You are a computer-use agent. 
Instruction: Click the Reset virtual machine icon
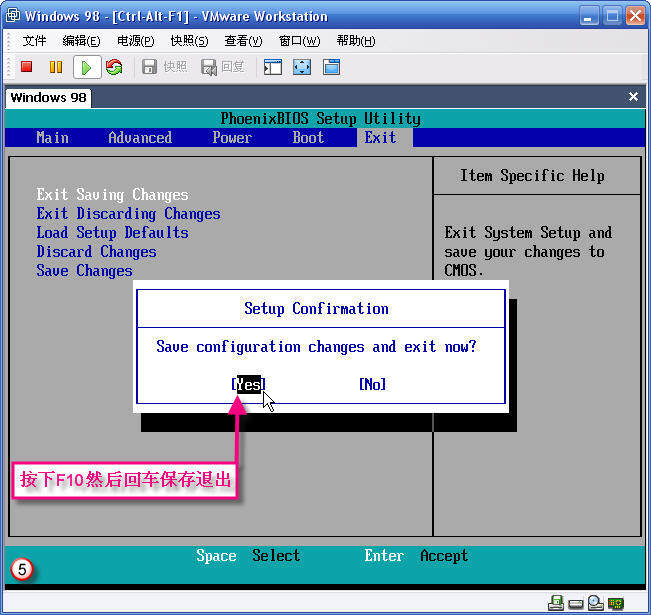click(x=114, y=67)
